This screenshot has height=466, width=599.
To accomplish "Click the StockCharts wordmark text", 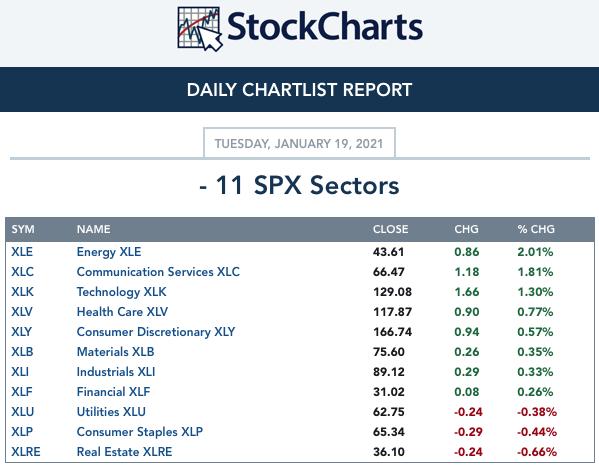I will tap(325, 27).
